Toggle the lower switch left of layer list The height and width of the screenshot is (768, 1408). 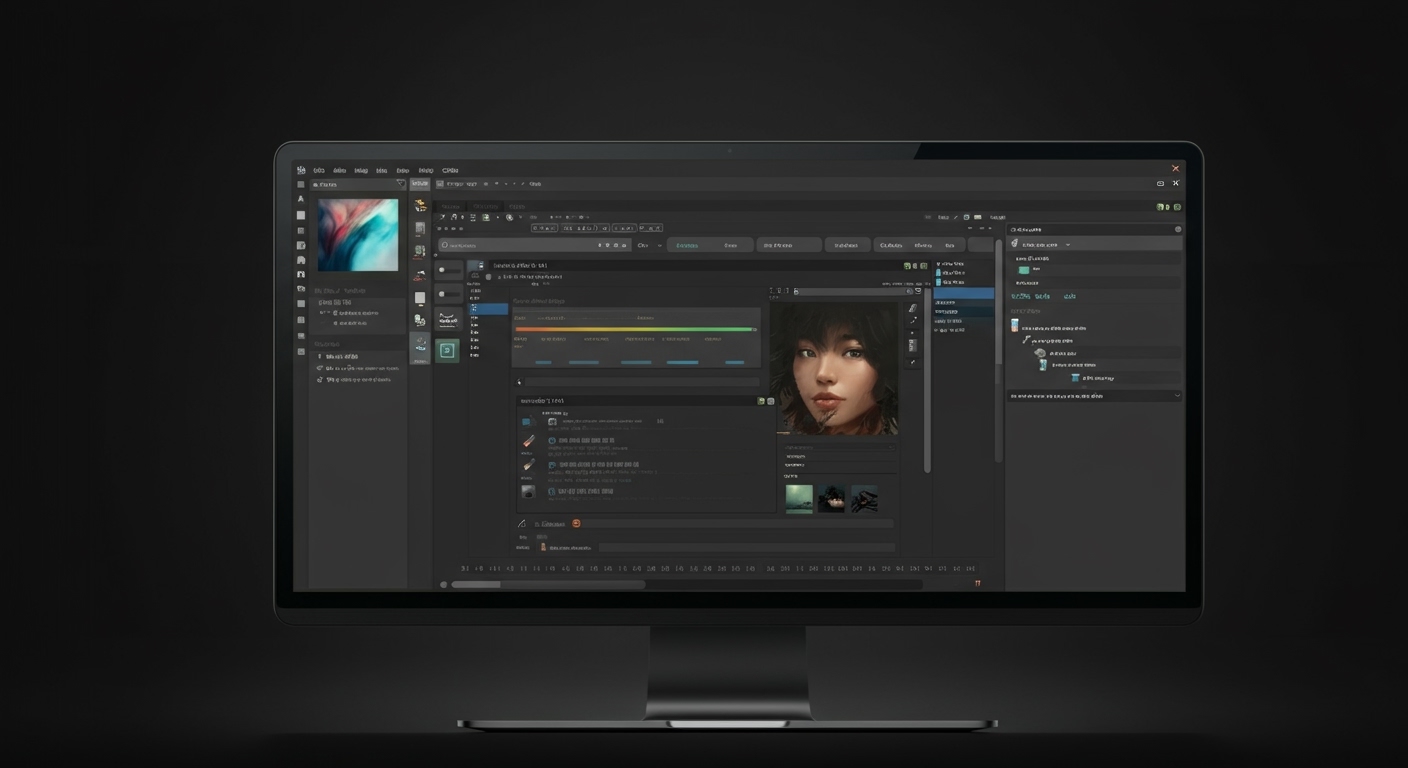click(447, 295)
